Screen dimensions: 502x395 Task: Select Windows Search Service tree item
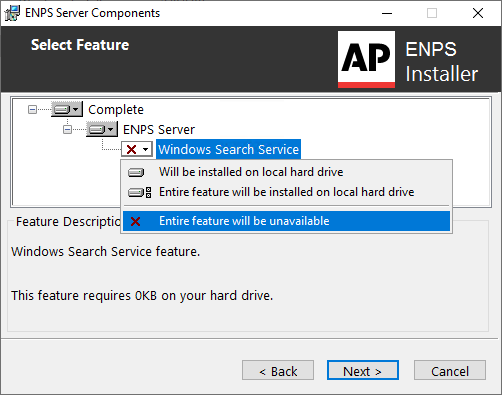pyautogui.click(x=228, y=149)
